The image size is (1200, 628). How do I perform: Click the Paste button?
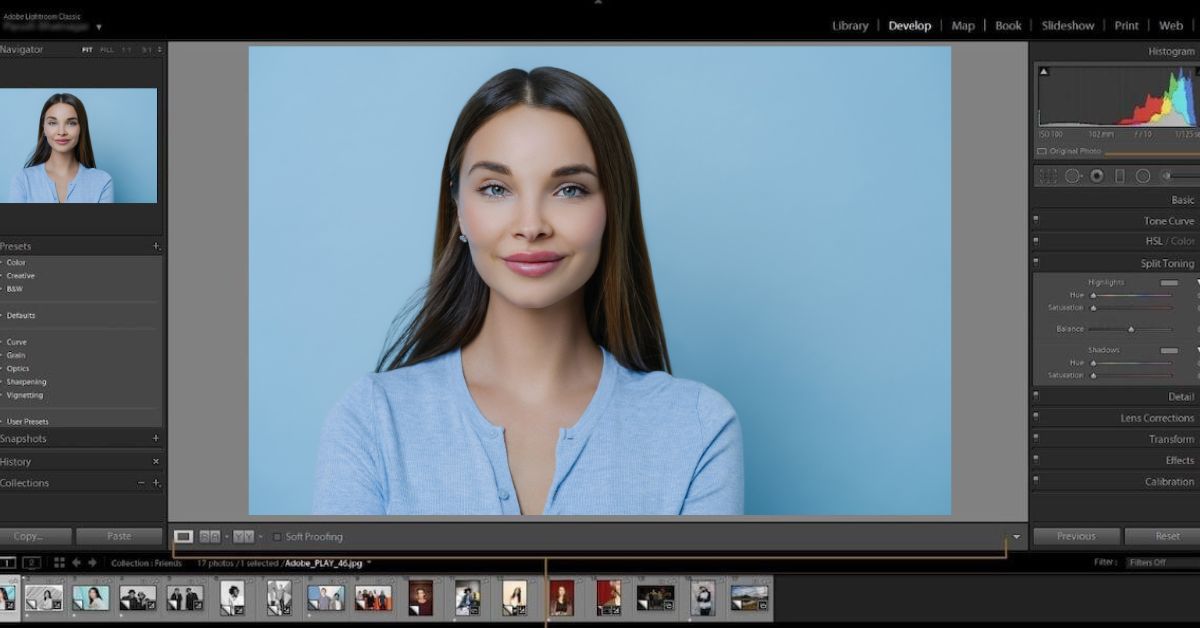click(119, 537)
